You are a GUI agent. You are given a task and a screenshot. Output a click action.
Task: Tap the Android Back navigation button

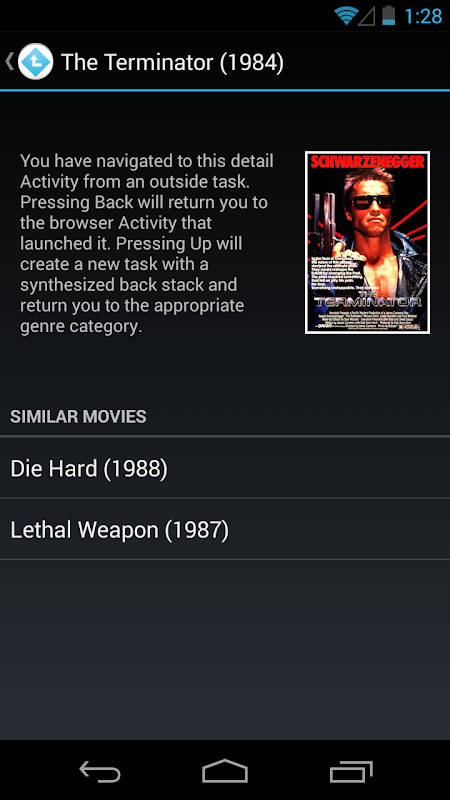click(x=100, y=771)
